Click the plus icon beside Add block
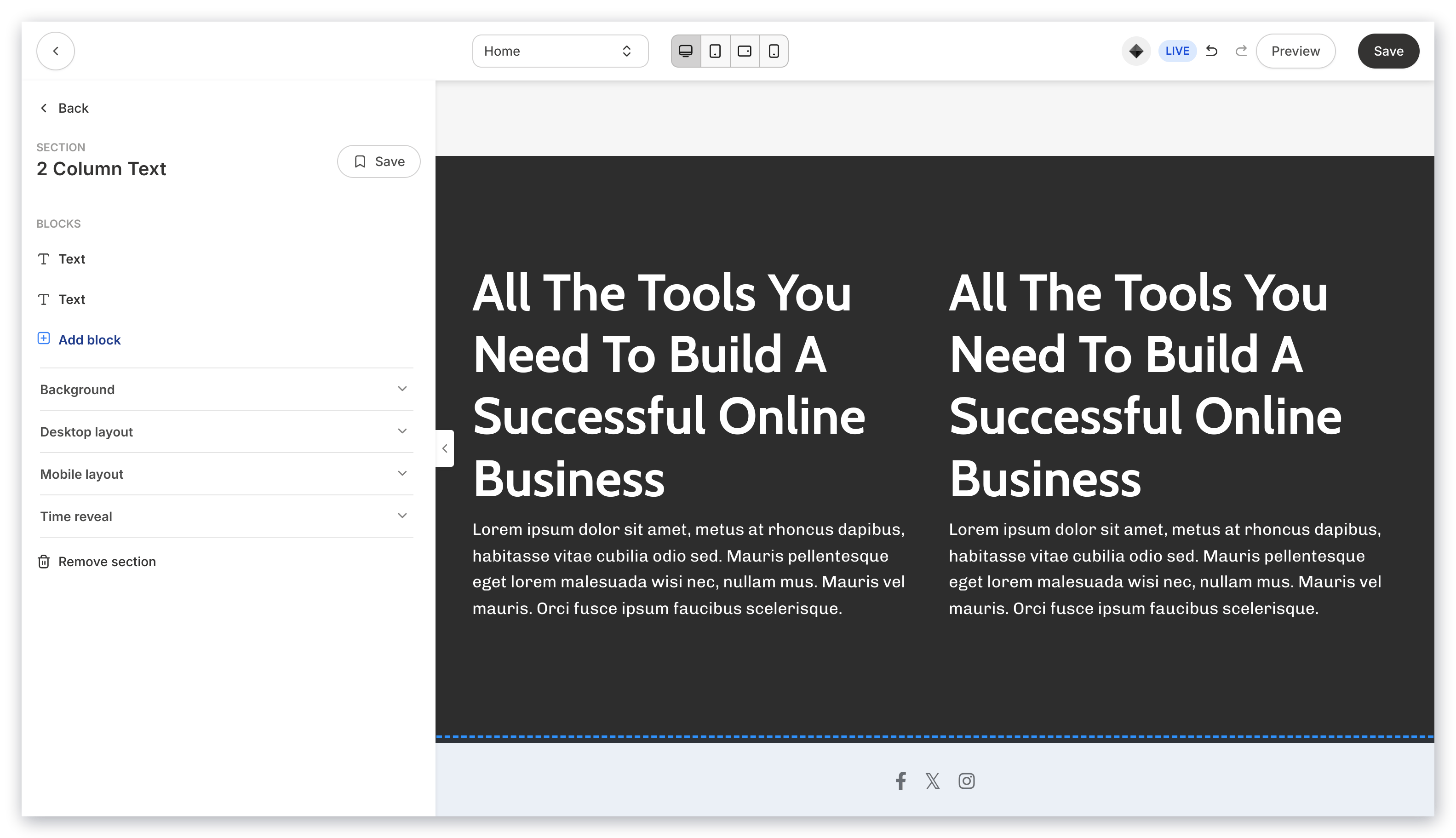The image size is (1456, 838). coord(44,339)
